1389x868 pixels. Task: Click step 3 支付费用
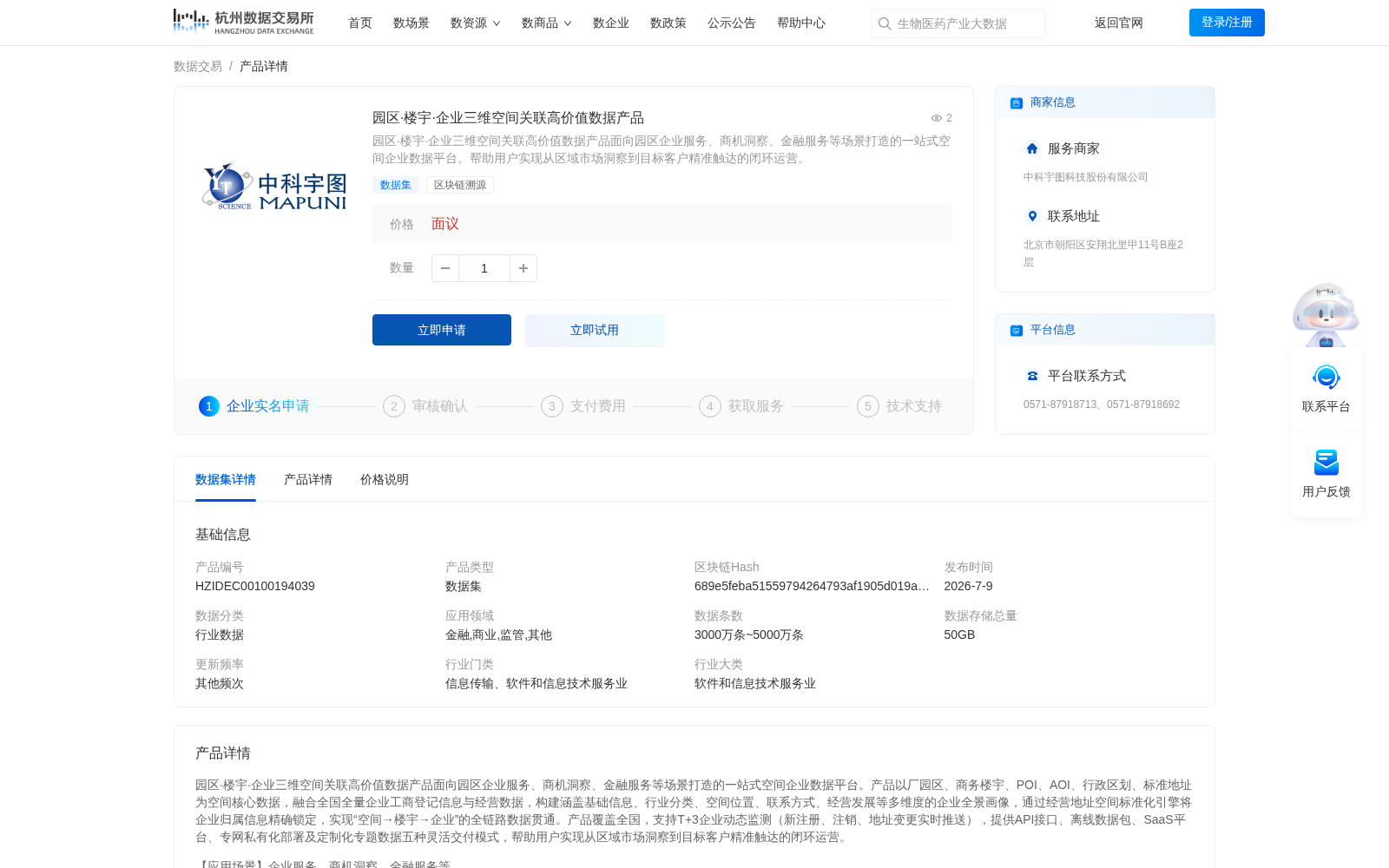coord(583,406)
